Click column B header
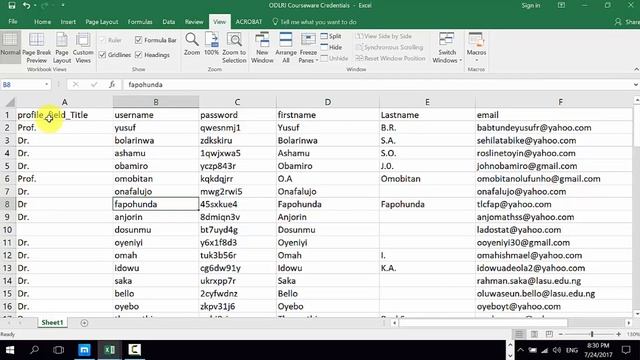The image size is (640, 360). tap(156, 102)
